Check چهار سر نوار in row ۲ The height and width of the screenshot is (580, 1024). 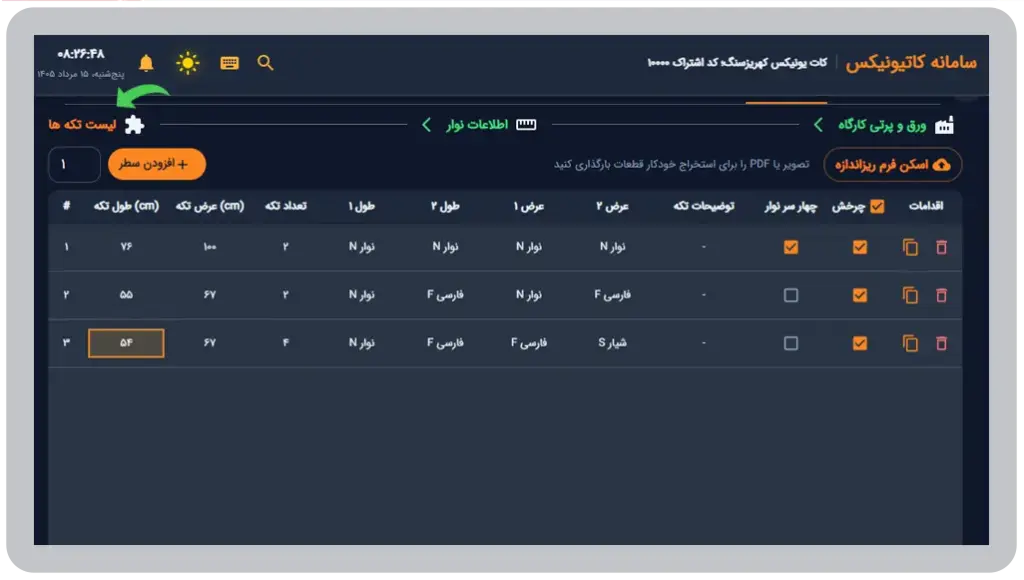(x=791, y=295)
